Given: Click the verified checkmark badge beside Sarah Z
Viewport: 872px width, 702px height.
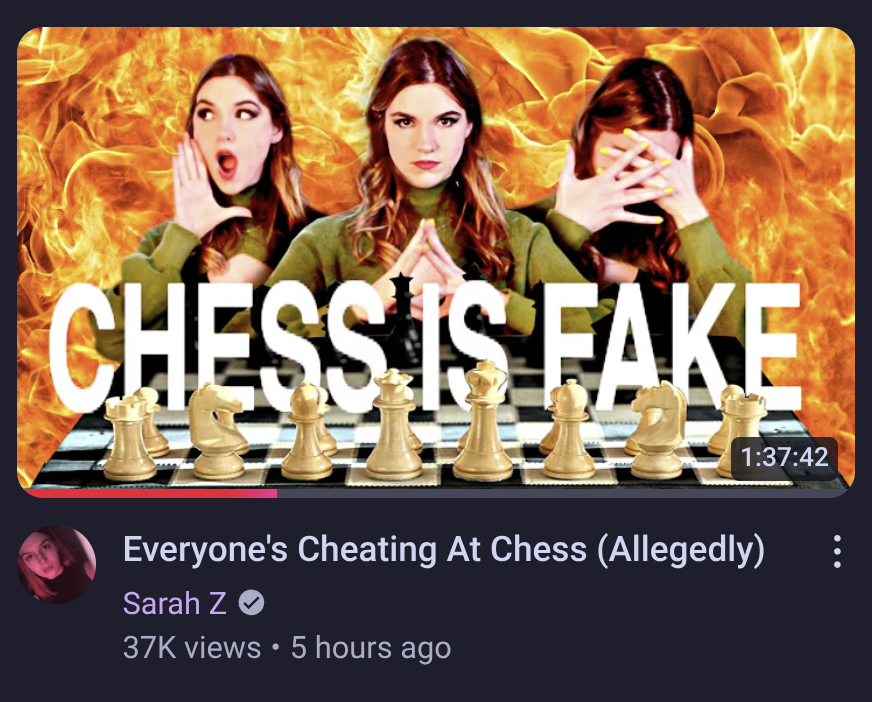Looking at the screenshot, I should (x=251, y=602).
